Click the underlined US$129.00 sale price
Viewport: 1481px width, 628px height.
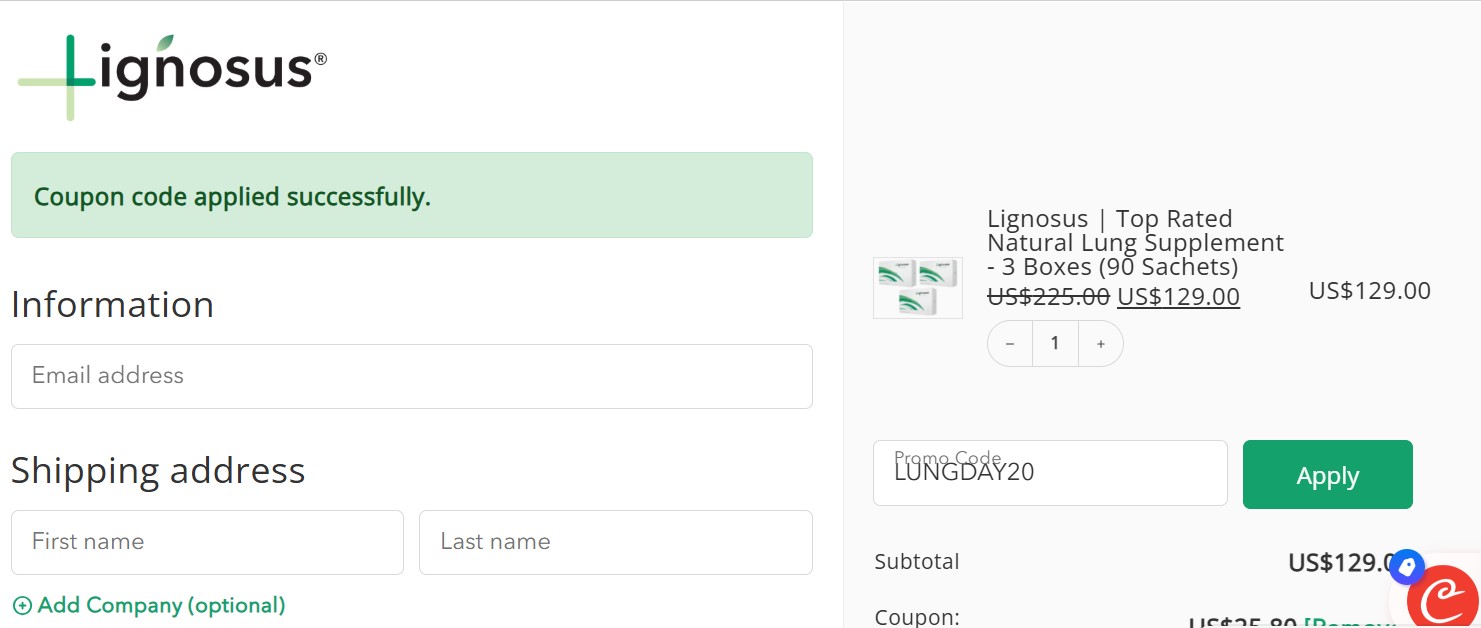[1178, 296]
